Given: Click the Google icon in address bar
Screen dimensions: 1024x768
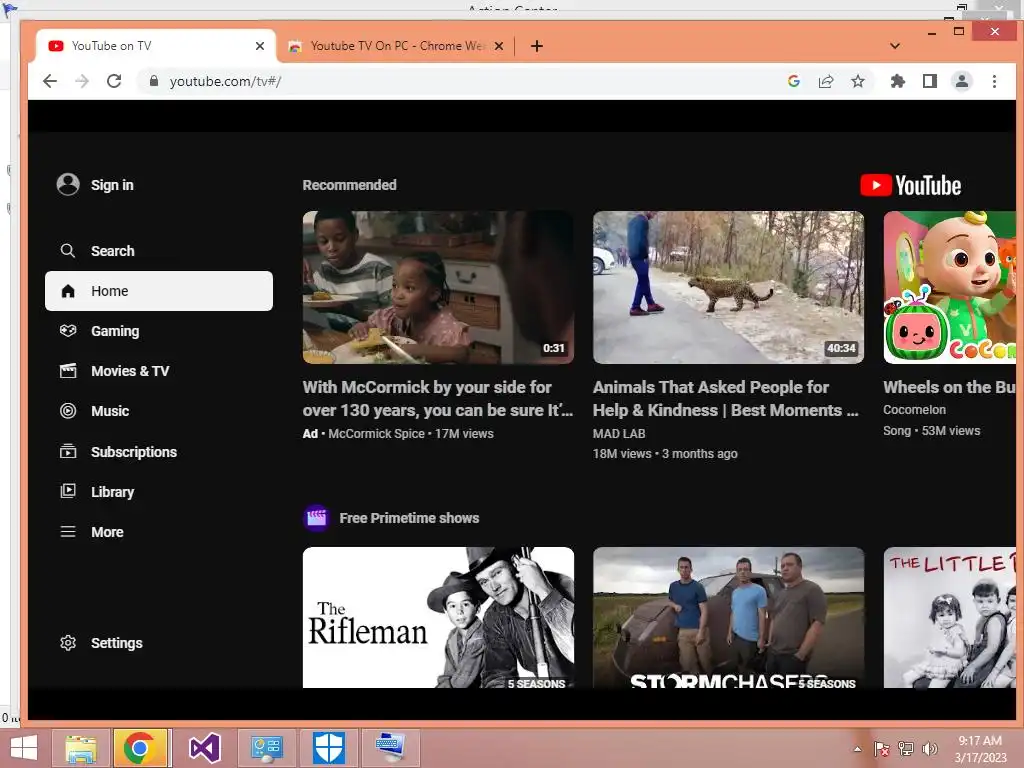Looking at the screenshot, I should [794, 81].
